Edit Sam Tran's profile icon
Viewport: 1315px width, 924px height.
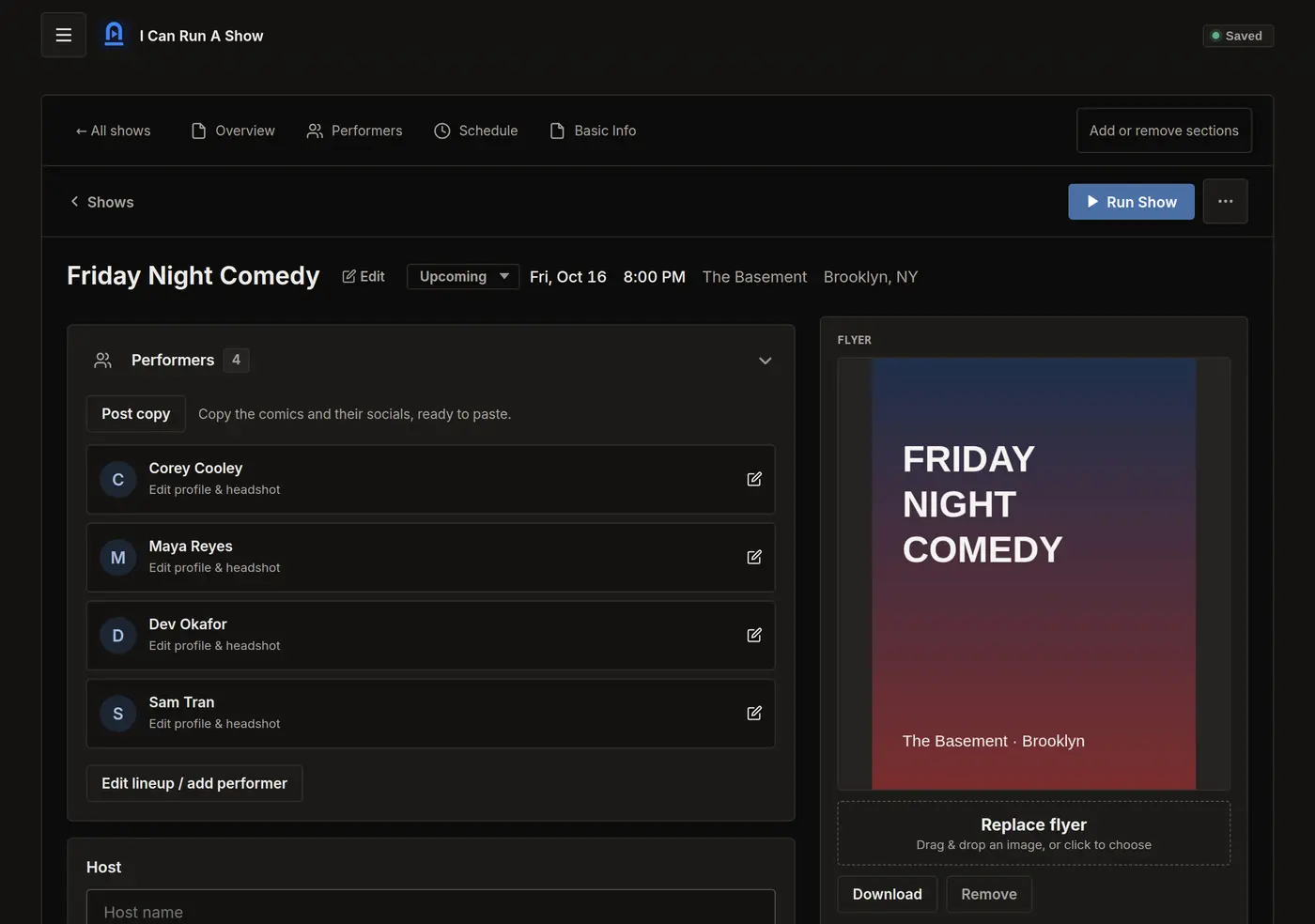pyautogui.click(x=754, y=713)
